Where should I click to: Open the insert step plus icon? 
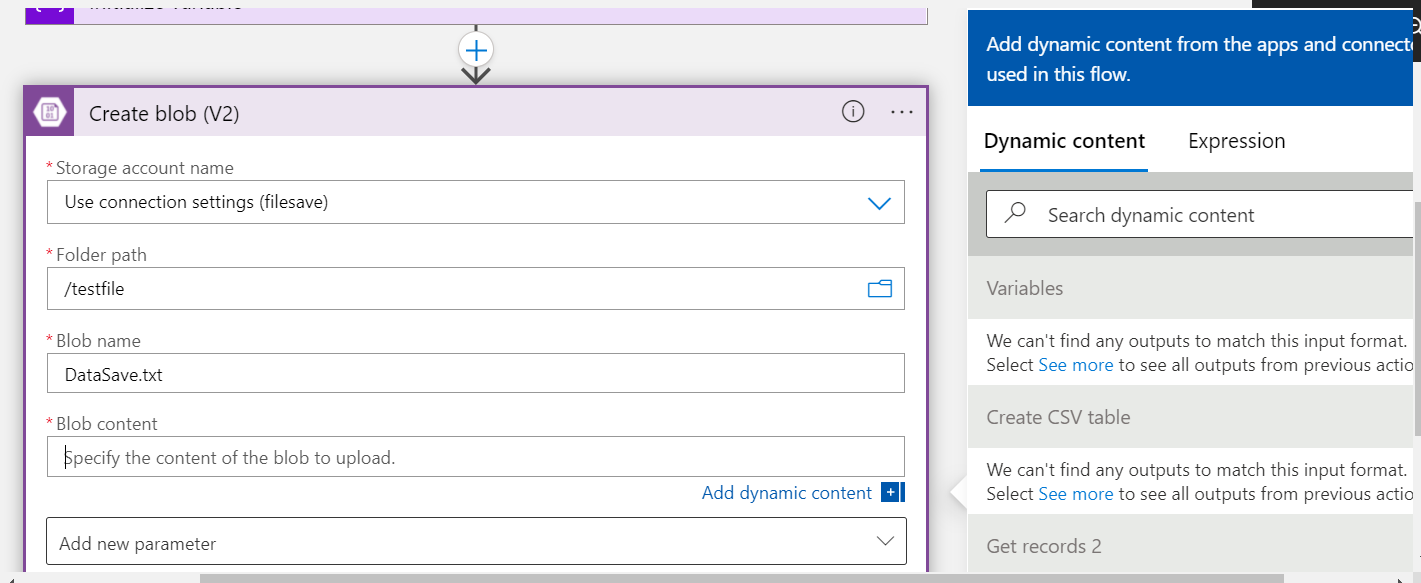[476, 48]
